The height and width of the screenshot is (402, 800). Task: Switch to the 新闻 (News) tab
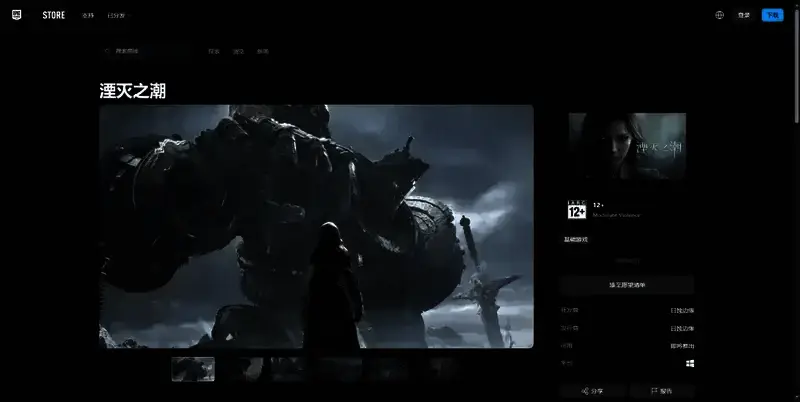(x=262, y=51)
